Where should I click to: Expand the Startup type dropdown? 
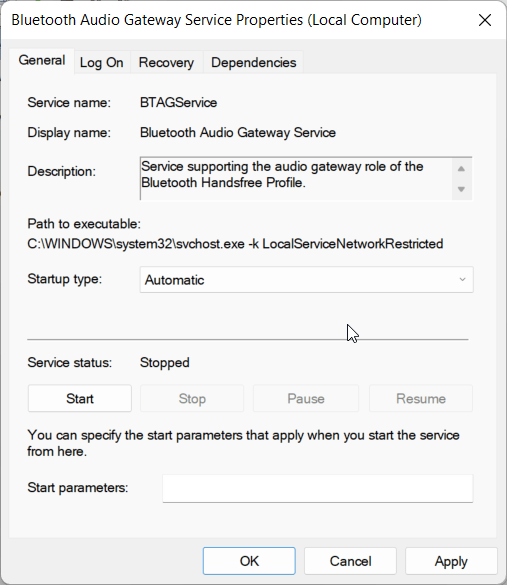[x=306, y=279]
